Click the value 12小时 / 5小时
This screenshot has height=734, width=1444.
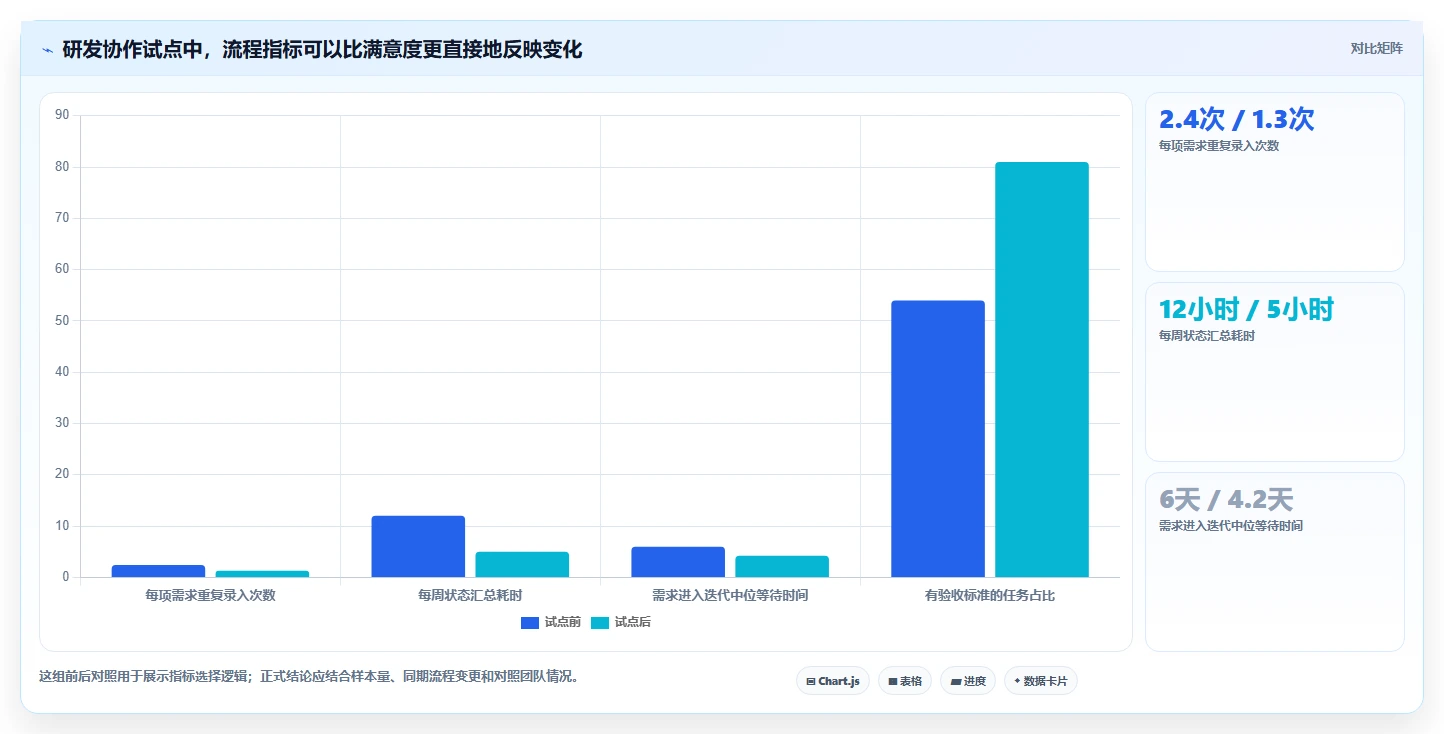1246,310
